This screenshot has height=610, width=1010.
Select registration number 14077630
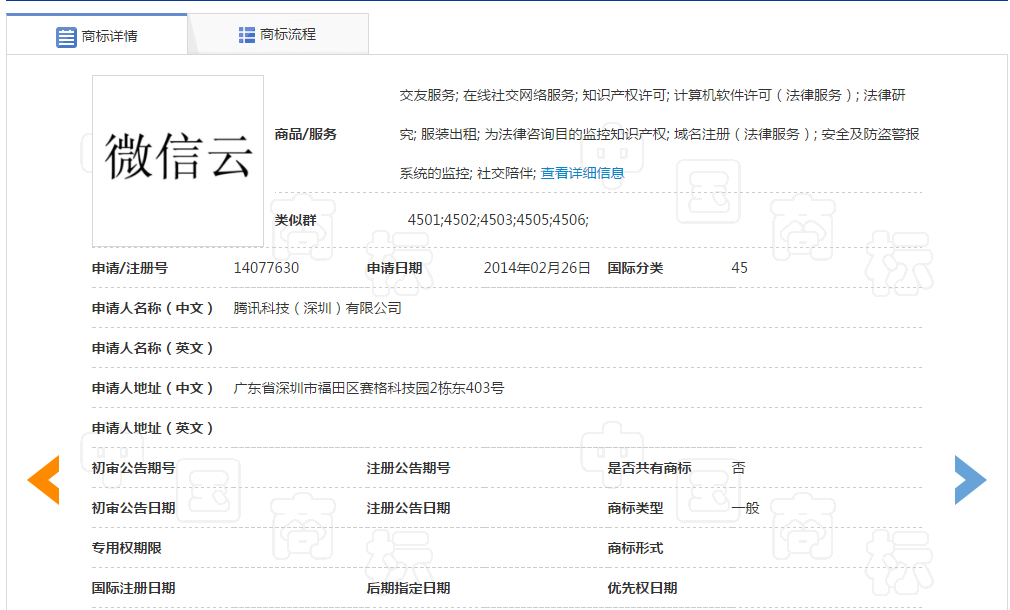266,268
